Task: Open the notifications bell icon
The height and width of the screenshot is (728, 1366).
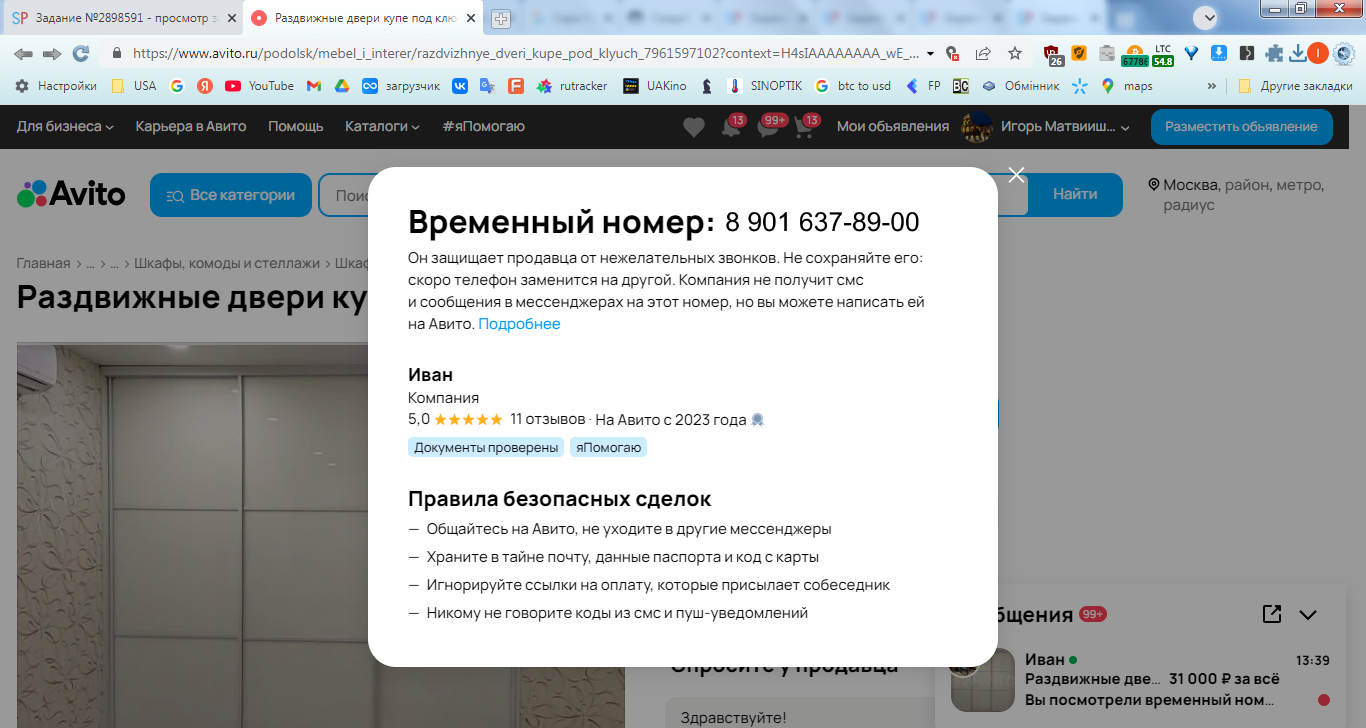Action: click(x=731, y=128)
